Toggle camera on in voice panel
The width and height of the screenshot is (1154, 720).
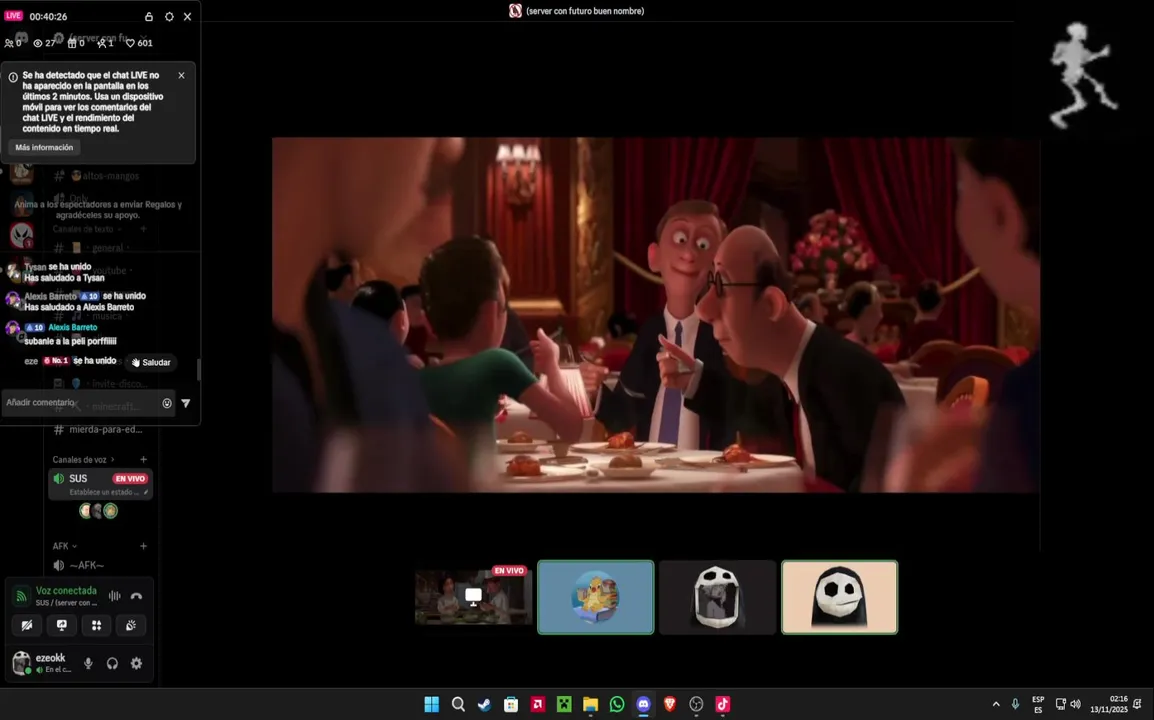click(x=26, y=625)
